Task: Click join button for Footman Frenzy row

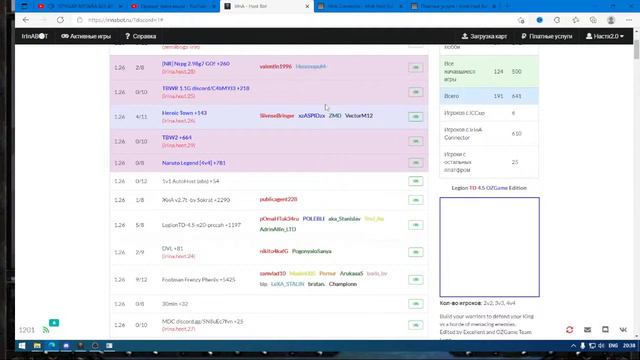Action: (x=416, y=280)
